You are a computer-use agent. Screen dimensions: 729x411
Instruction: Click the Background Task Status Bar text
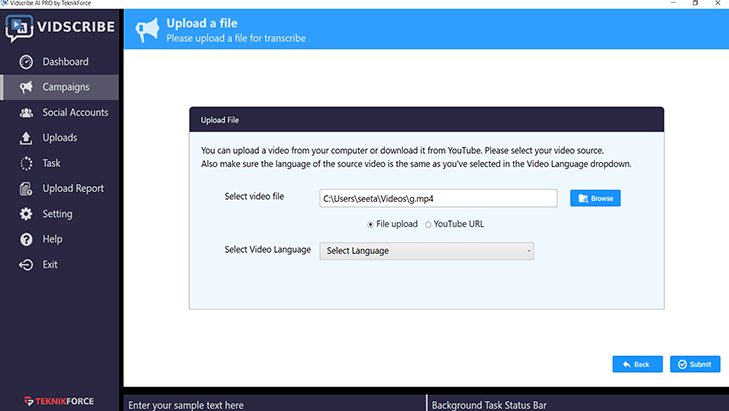coord(489,405)
